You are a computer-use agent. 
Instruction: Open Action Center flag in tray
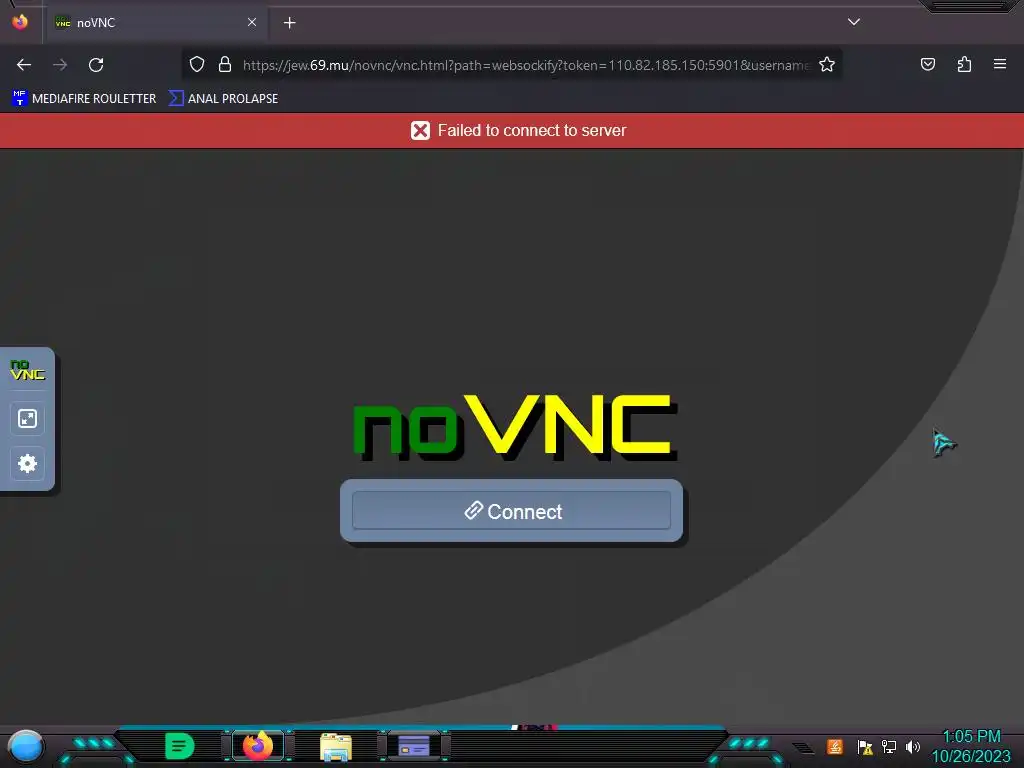(865, 747)
